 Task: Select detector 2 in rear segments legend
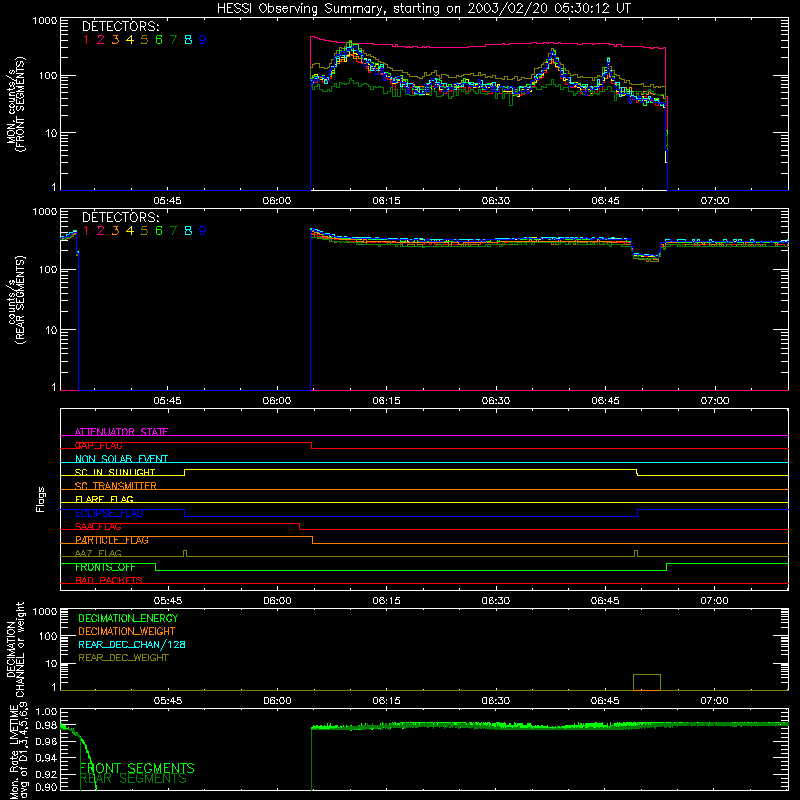coord(101,231)
